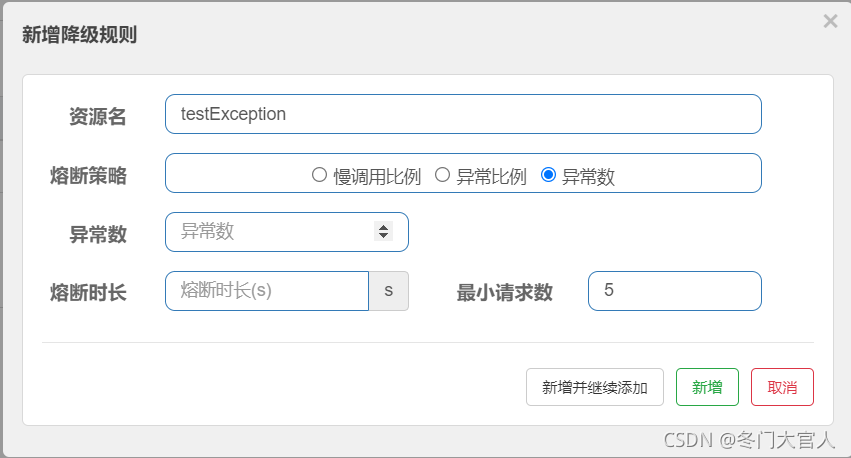Close the 新增降级规则 dialog with X
The height and width of the screenshot is (458, 851).
830,21
